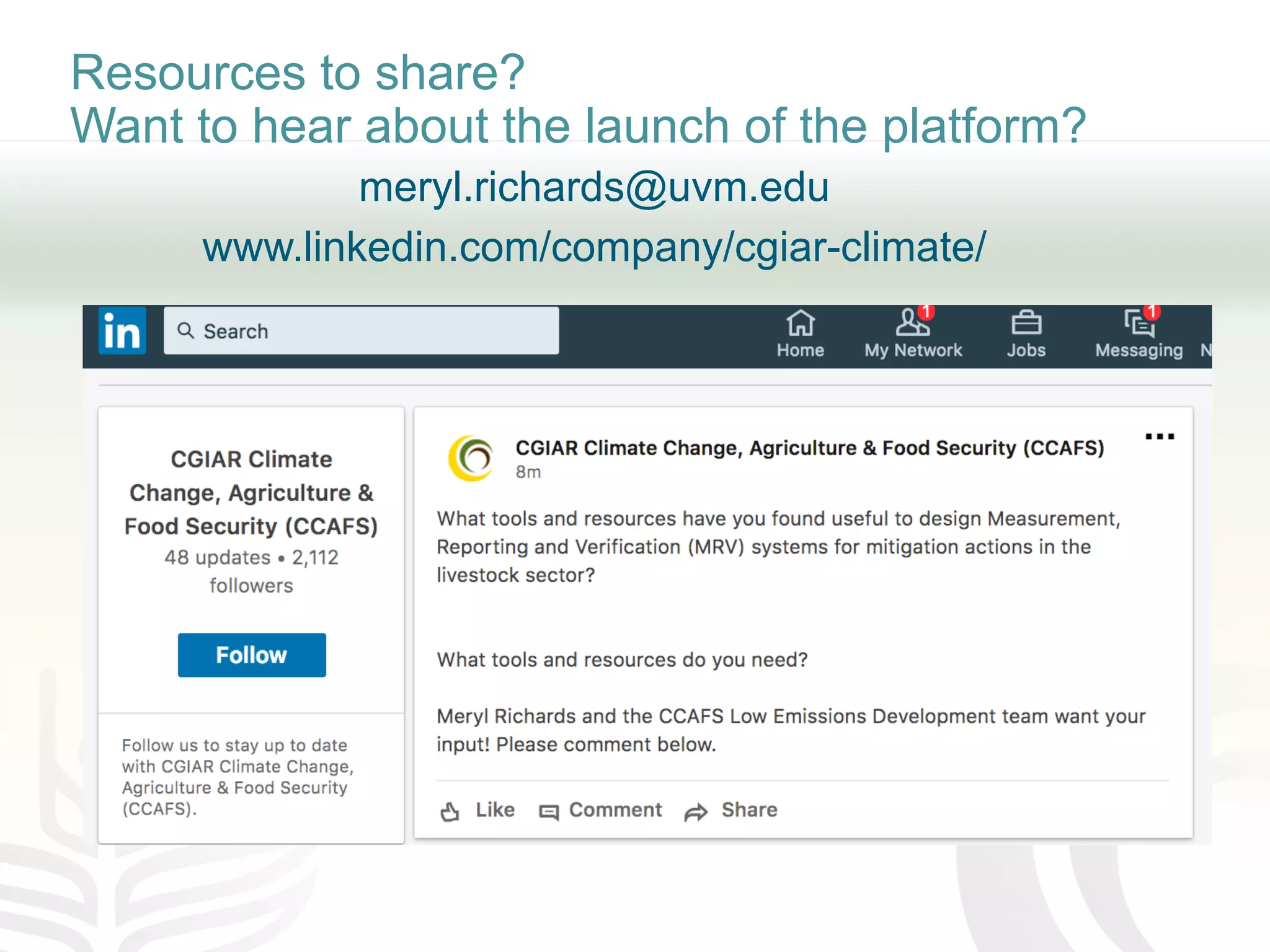Click the Like label
This screenshot has width=1270, height=952.
pyautogui.click(x=495, y=810)
